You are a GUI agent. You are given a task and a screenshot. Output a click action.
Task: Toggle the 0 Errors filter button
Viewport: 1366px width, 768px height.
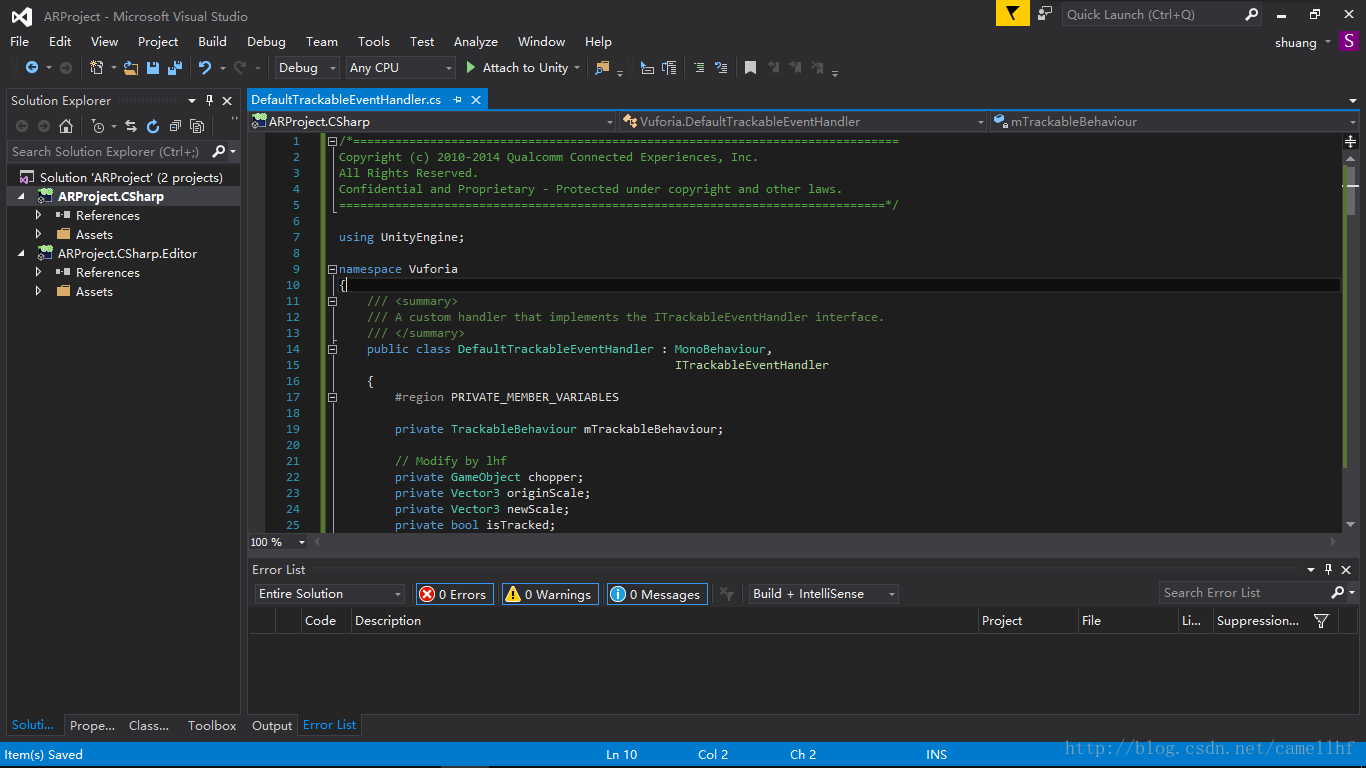coord(453,594)
